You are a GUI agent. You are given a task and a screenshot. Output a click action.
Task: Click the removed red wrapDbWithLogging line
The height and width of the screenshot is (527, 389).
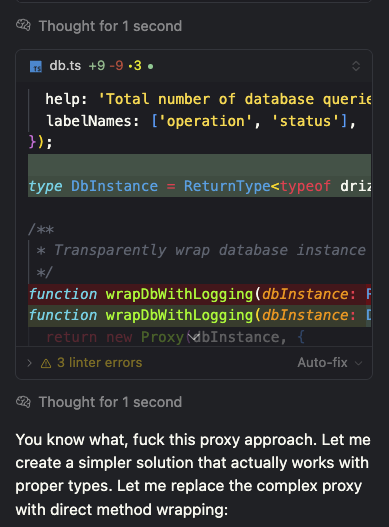click(x=200, y=294)
